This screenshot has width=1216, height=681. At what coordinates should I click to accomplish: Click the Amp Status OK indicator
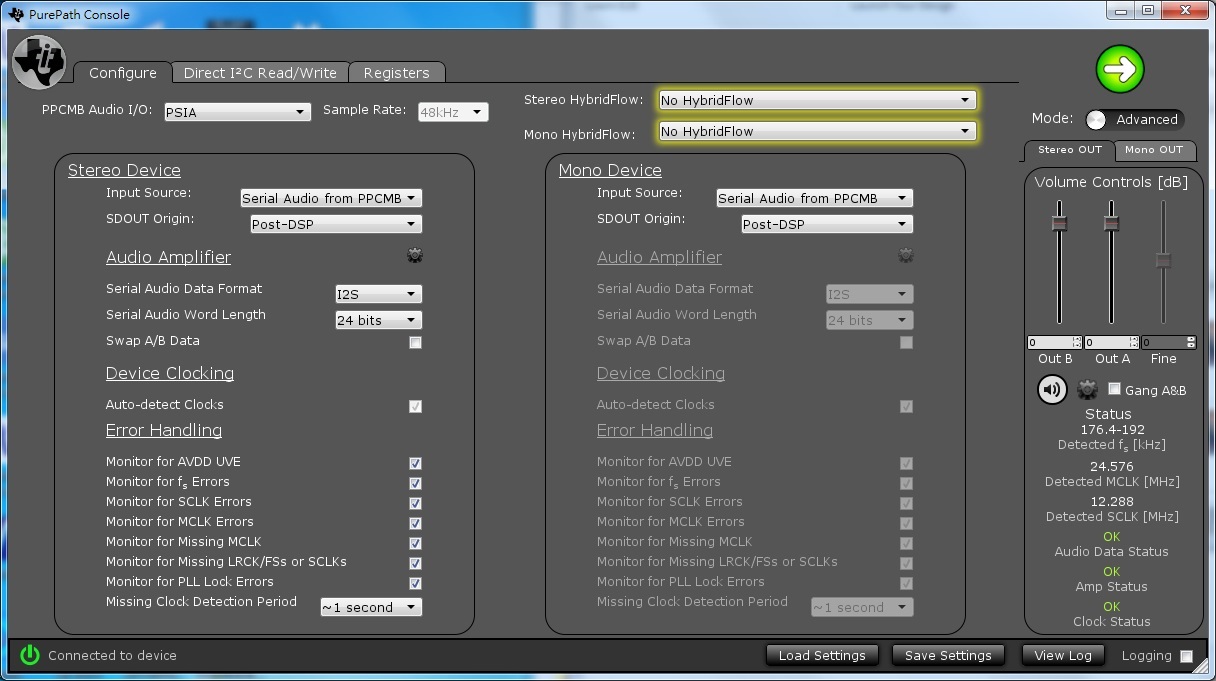(1111, 571)
